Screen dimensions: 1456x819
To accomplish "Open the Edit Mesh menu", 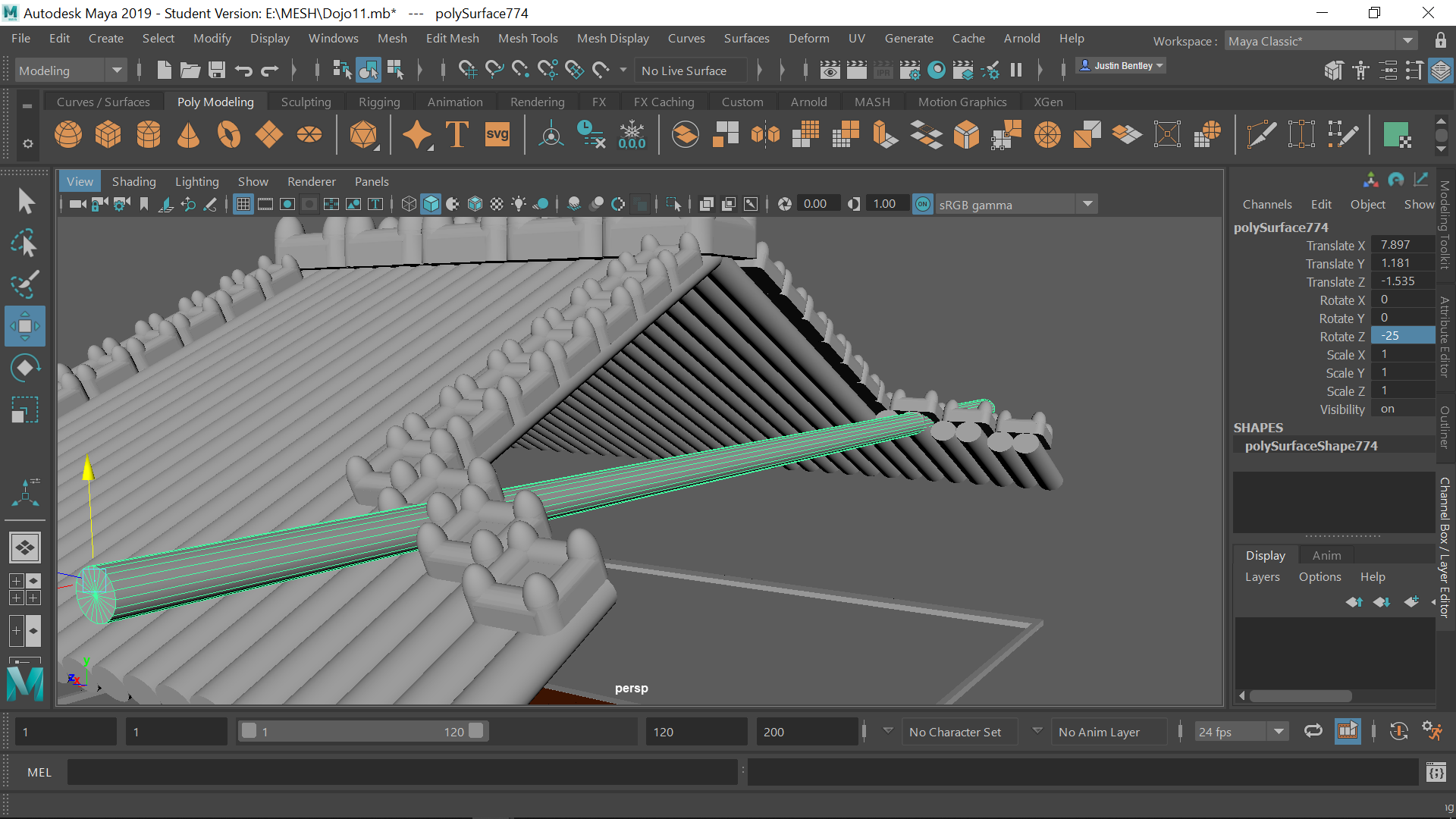I will click(452, 39).
